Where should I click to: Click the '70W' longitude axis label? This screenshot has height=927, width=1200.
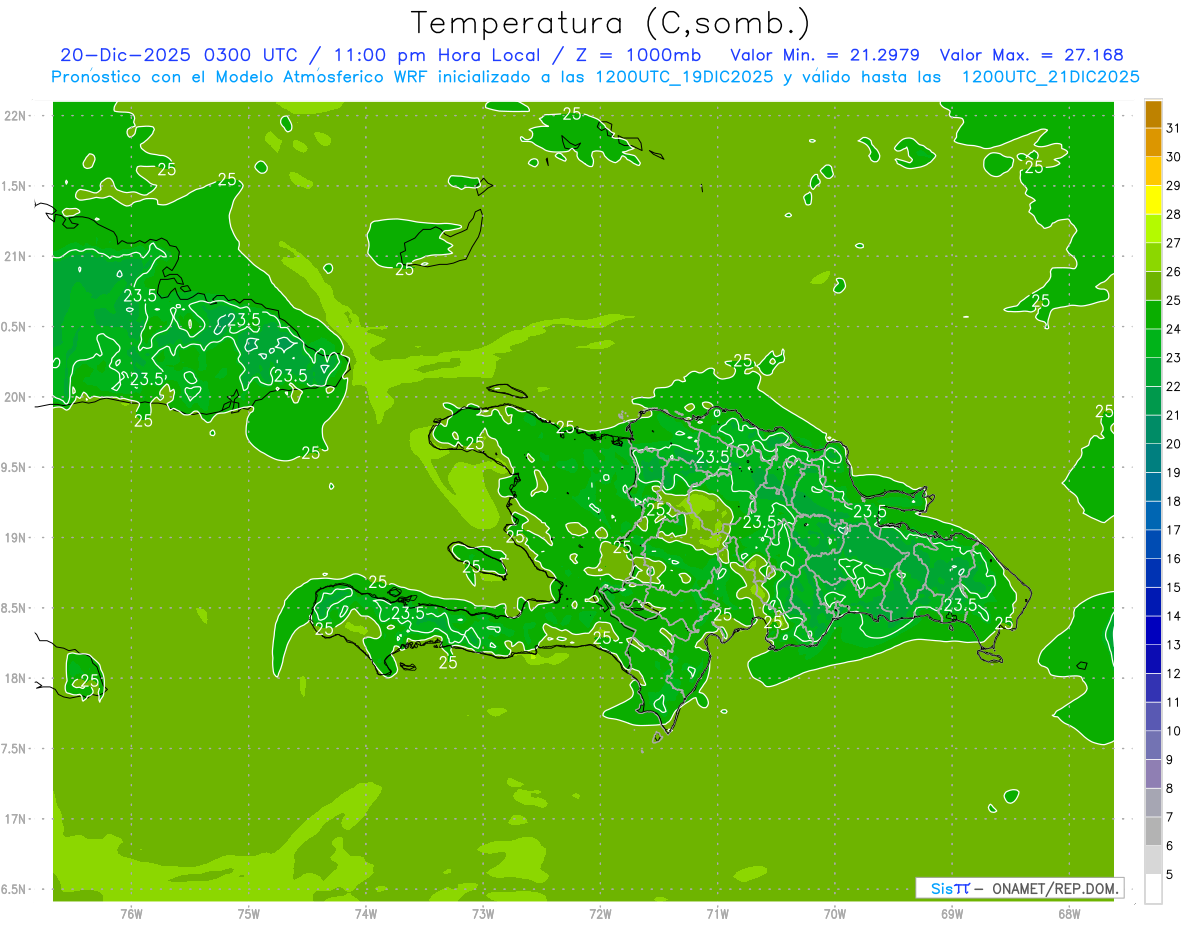[835, 914]
